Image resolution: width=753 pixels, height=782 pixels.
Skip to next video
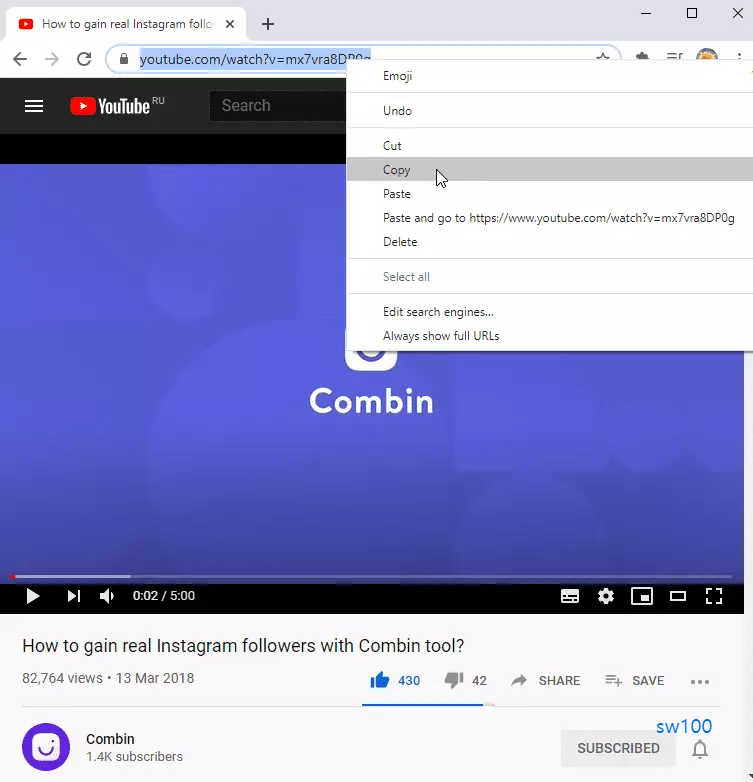73,596
